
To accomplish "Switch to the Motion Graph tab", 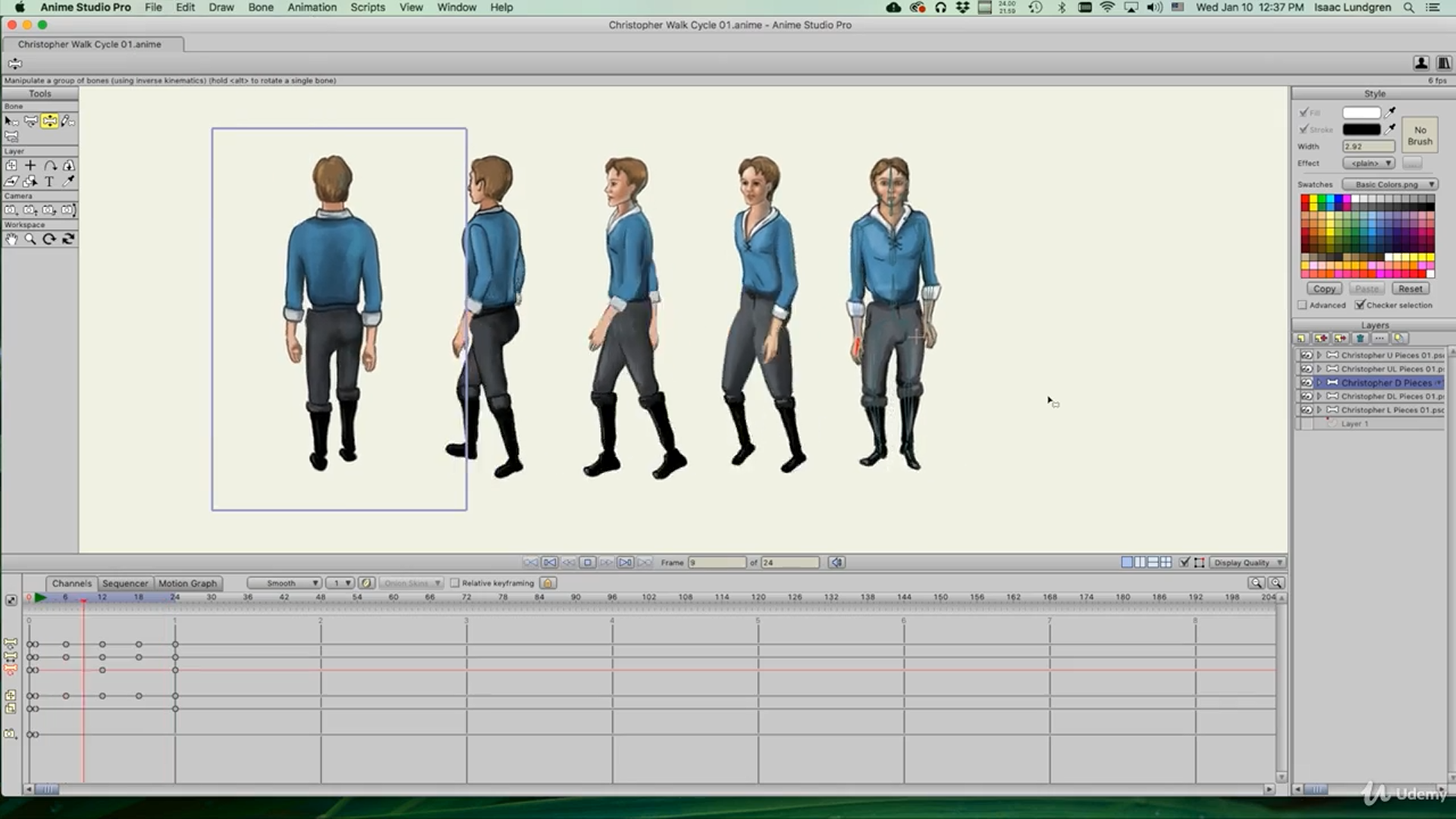I will coord(187,583).
